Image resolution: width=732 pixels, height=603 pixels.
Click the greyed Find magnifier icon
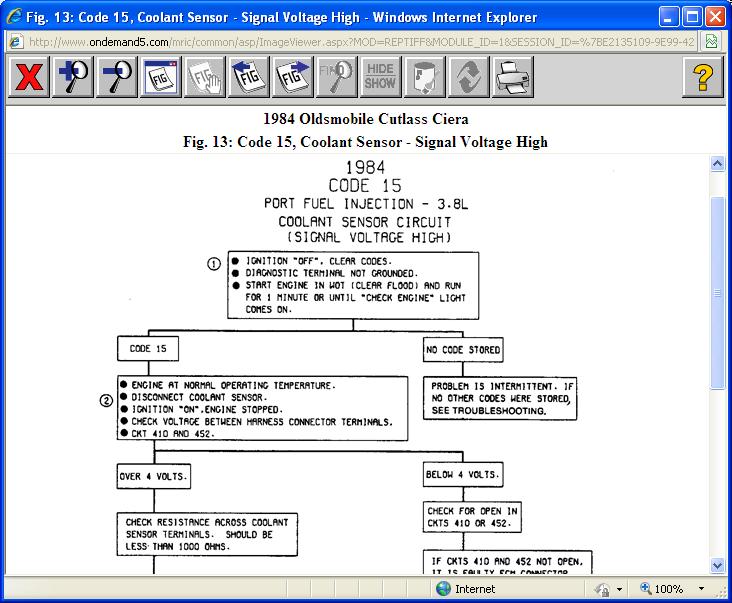336,77
